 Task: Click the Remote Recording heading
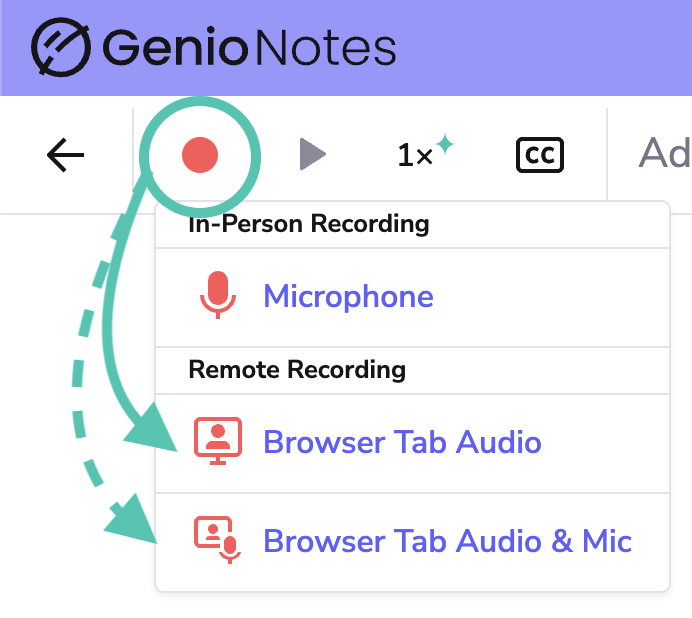[297, 369]
